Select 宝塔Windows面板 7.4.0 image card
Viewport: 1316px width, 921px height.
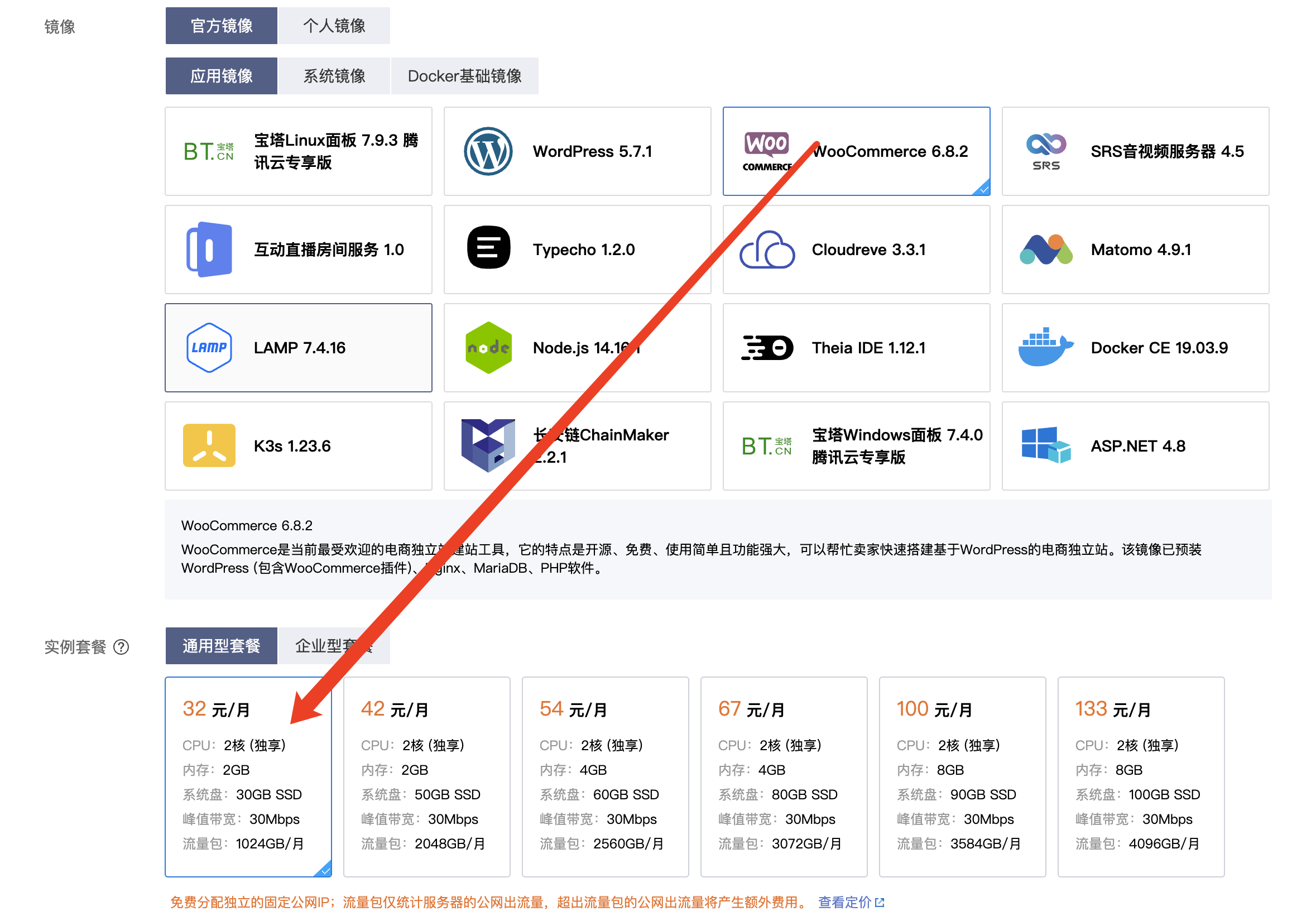[856, 446]
